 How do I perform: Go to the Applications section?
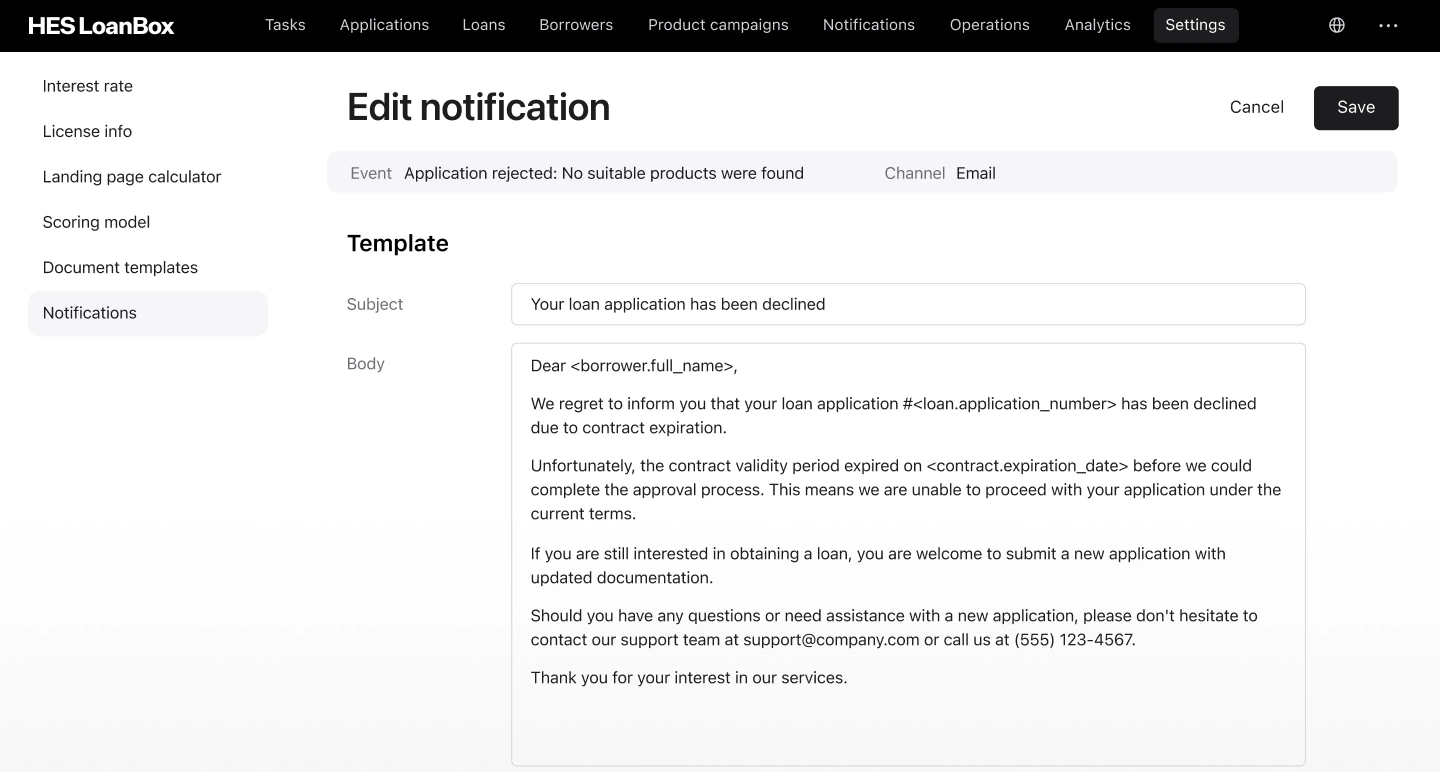384,25
